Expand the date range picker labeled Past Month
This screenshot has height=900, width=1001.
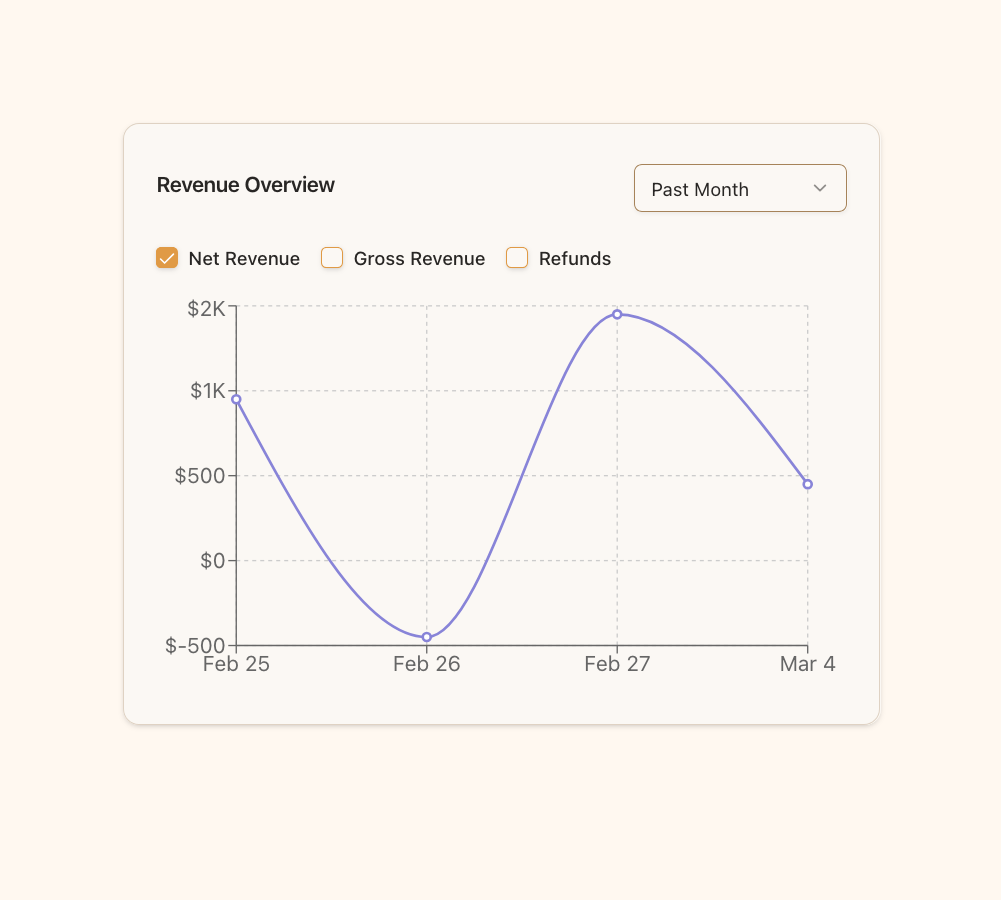(740, 188)
